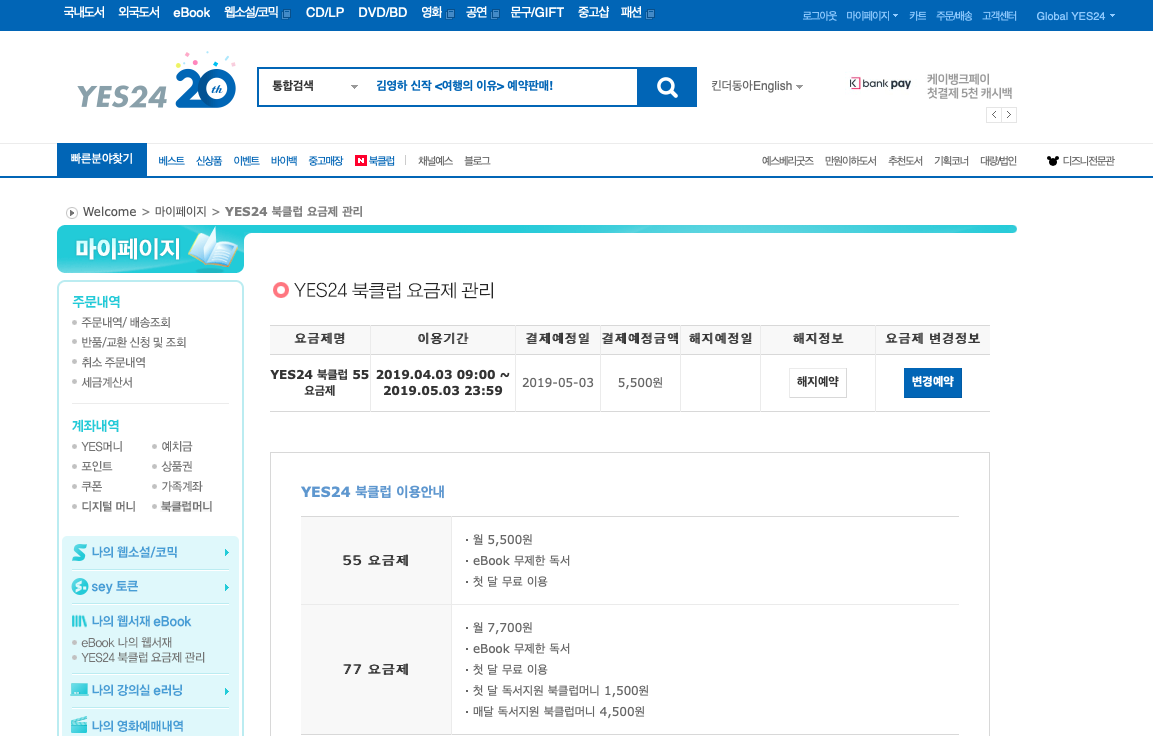Open 북클럽머니 sidebar link
Viewport: 1153px width, 736px height.
click(187, 507)
